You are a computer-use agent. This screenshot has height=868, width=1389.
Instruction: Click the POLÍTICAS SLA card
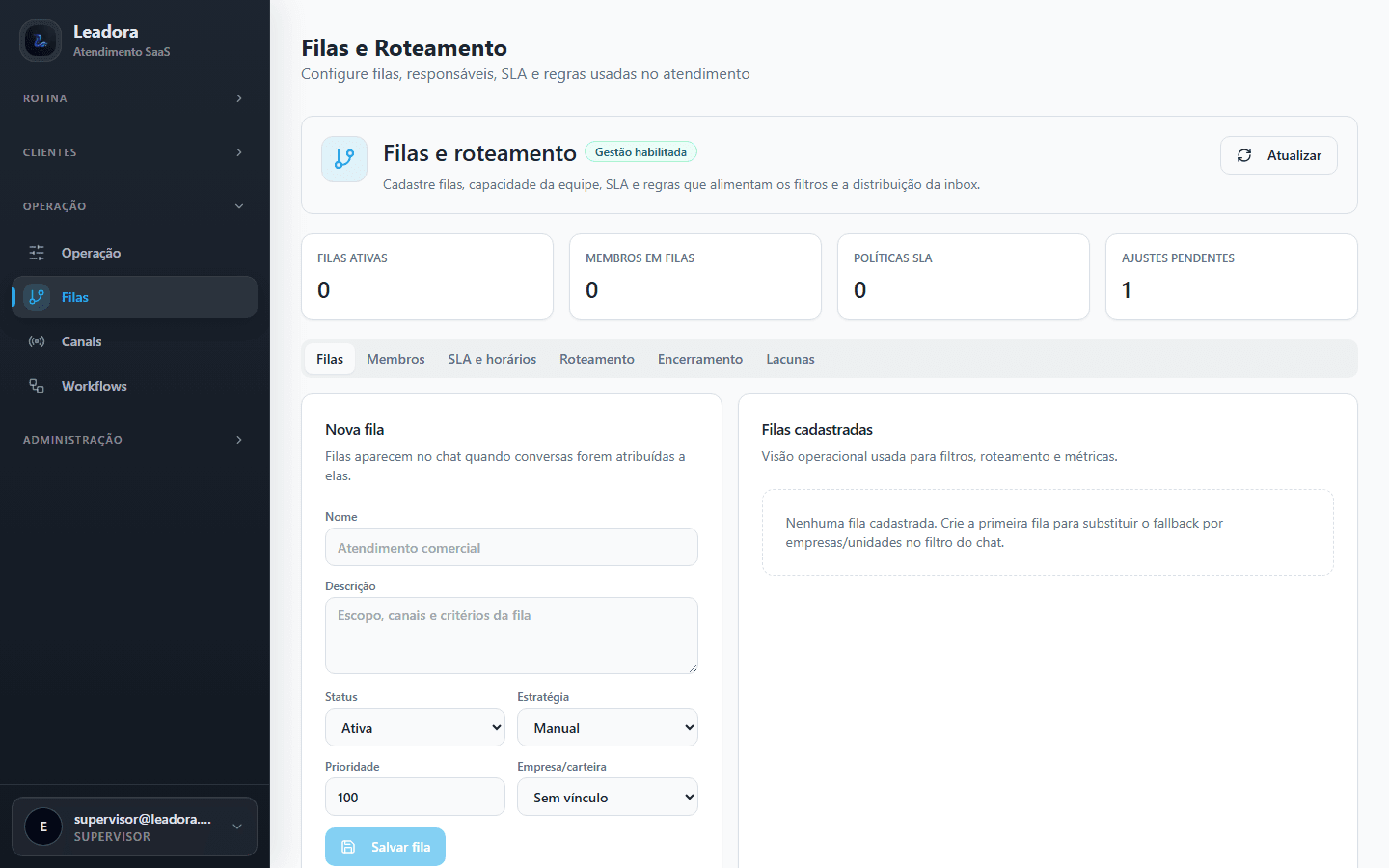point(964,277)
